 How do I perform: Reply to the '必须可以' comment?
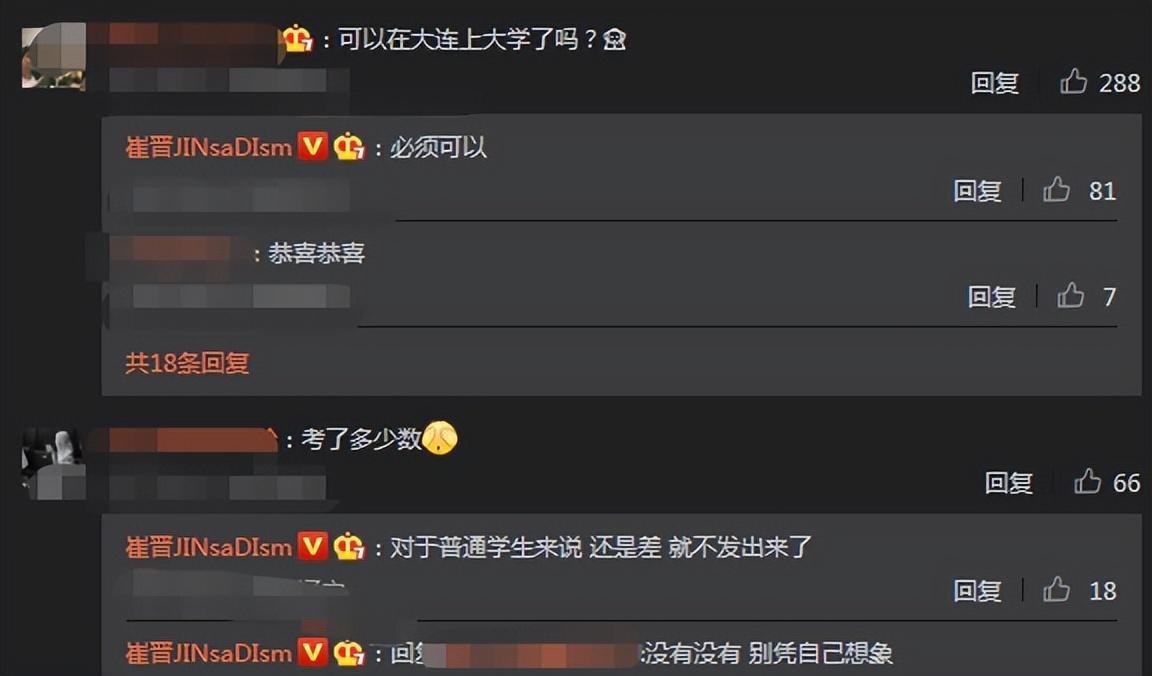pos(977,191)
